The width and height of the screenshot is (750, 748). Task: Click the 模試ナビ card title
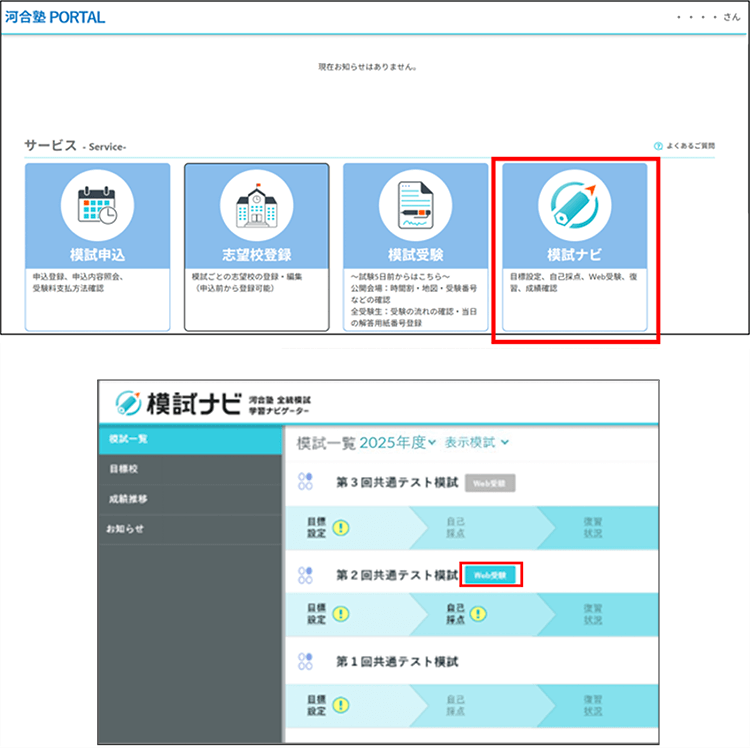click(x=574, y=254)
